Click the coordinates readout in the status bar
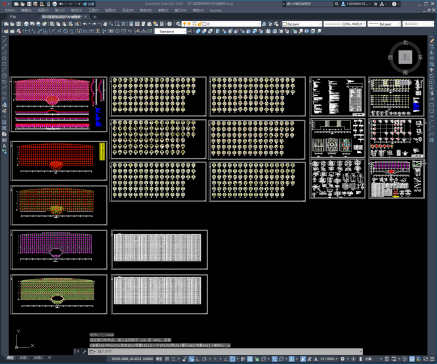The height and width of the screenshot is (364, 437). tap(132, 359)
